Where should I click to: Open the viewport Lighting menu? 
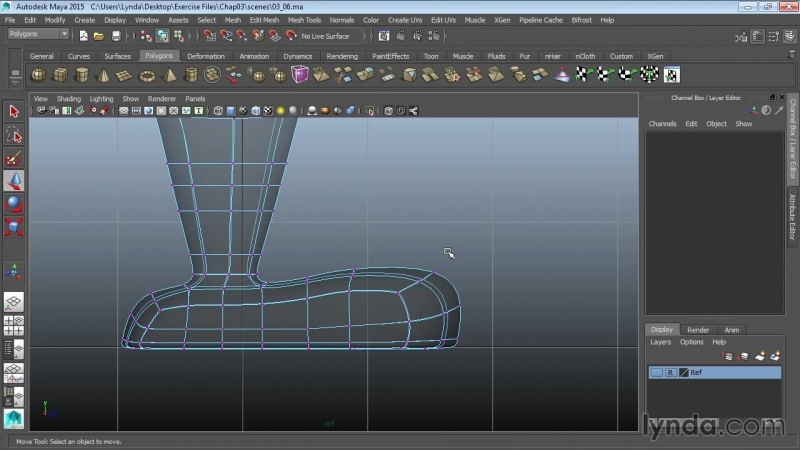click(x=101, y=98)
